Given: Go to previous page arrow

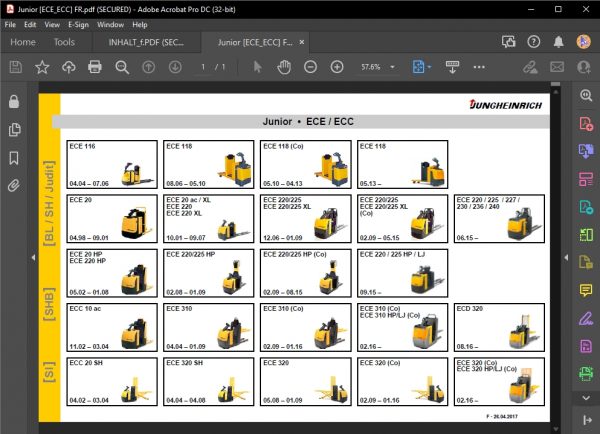Looking at the screenshot, I should (x=148, y=67).
